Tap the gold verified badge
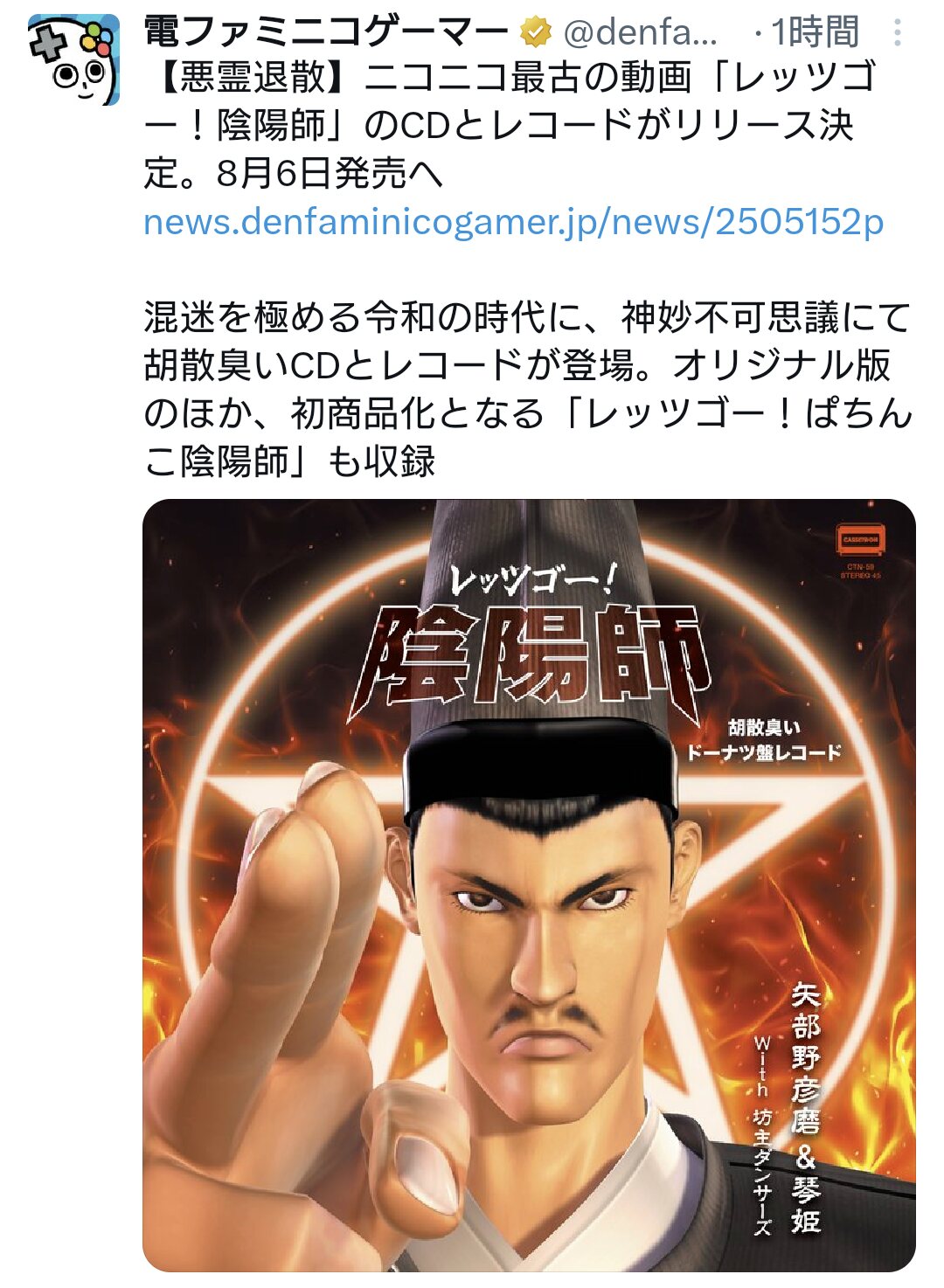The height and width of the screenshot is (1288, 944). point(535,33)
